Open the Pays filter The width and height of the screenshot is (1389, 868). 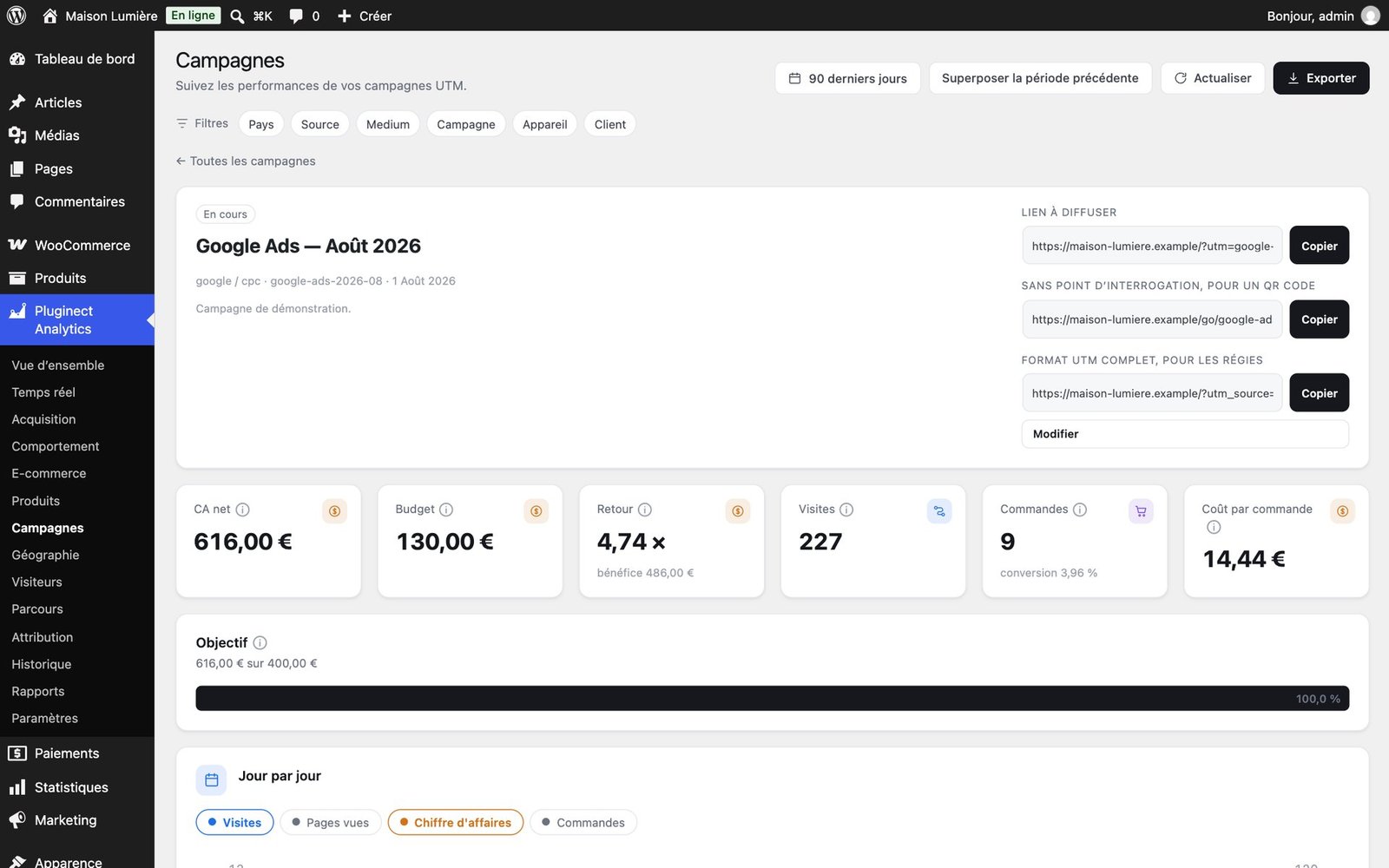pos(261,124)
